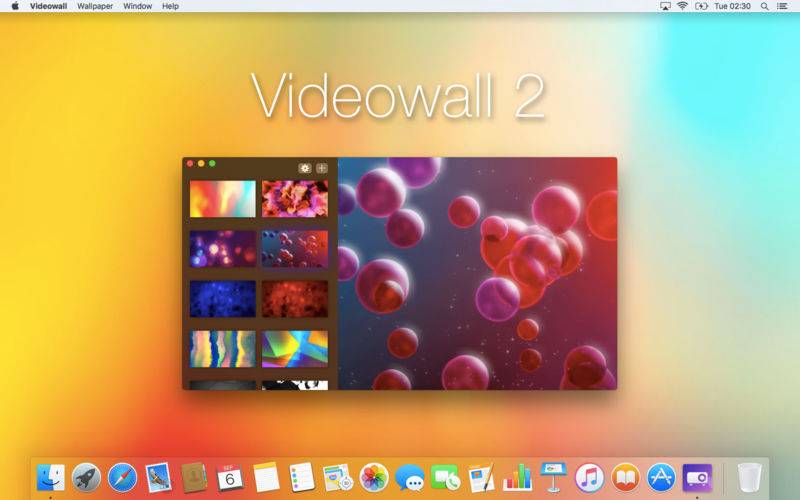Viewport: 800px width, 500px height.
Task: Open iTunes music note icon in Dock
Action: [589, 478]
